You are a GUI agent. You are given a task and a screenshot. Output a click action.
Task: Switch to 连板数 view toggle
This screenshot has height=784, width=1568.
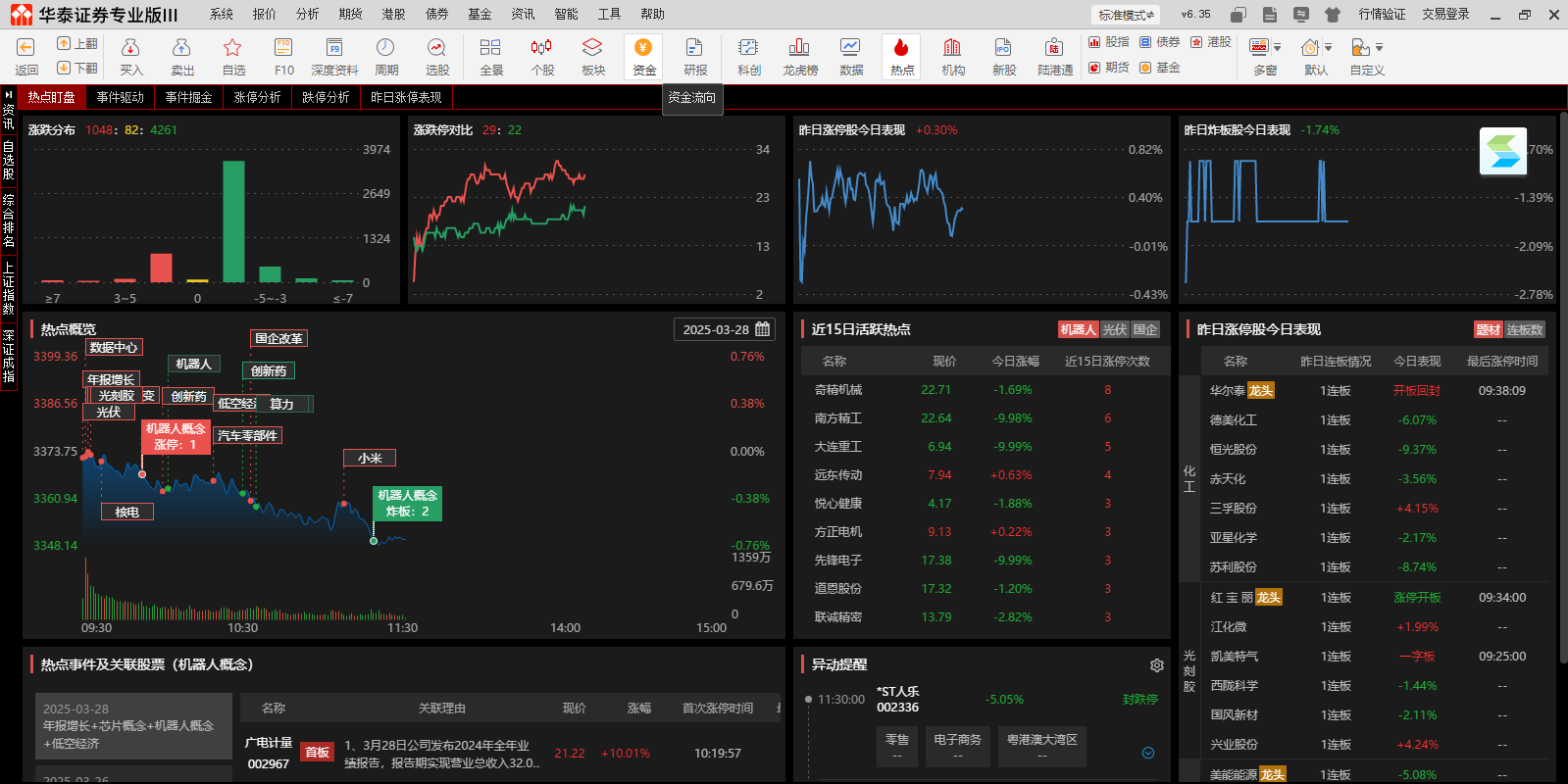tap(1525, 330)
